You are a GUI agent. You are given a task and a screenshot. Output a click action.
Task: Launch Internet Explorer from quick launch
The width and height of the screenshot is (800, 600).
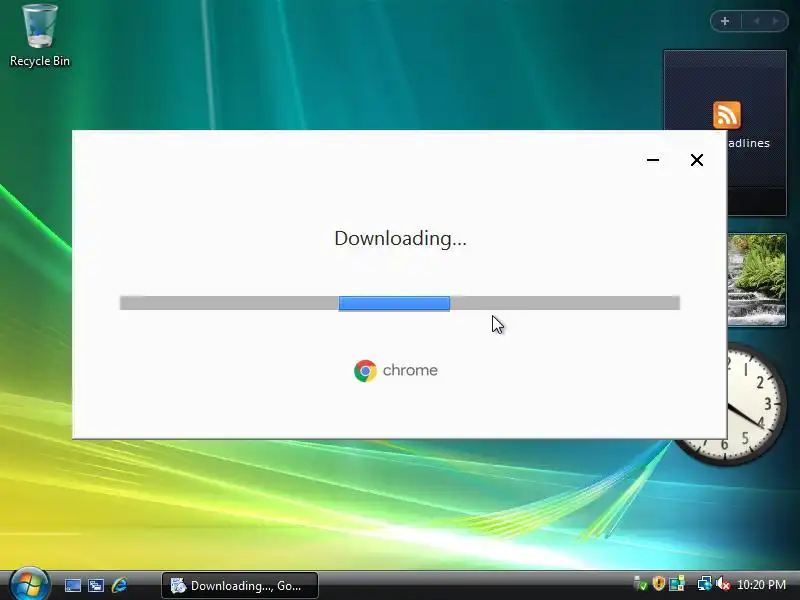(x=119, y=585)
